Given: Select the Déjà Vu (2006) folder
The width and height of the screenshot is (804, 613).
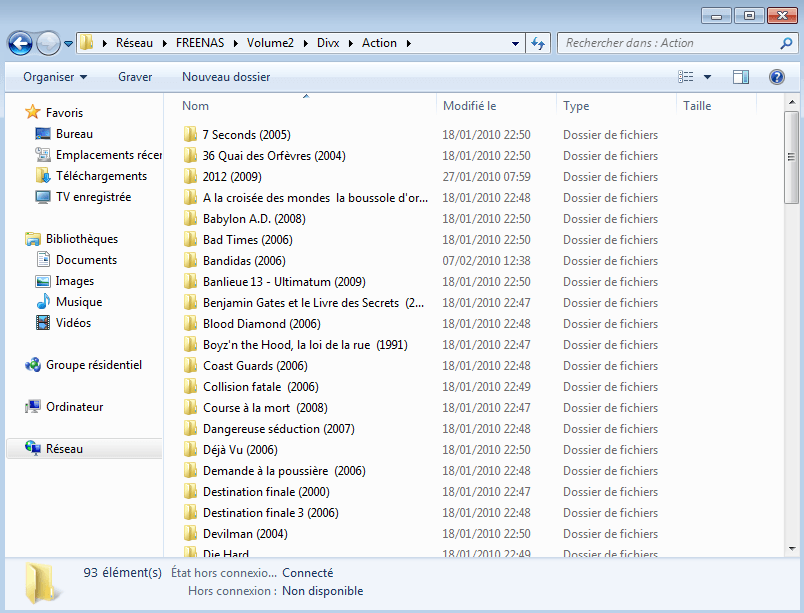Looking at the screenshot, I should point(240,449).
